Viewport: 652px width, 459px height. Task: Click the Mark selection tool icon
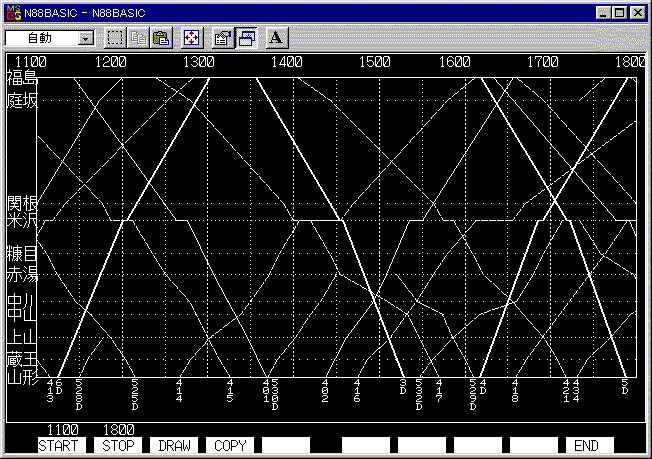click(x=115, y=38)
